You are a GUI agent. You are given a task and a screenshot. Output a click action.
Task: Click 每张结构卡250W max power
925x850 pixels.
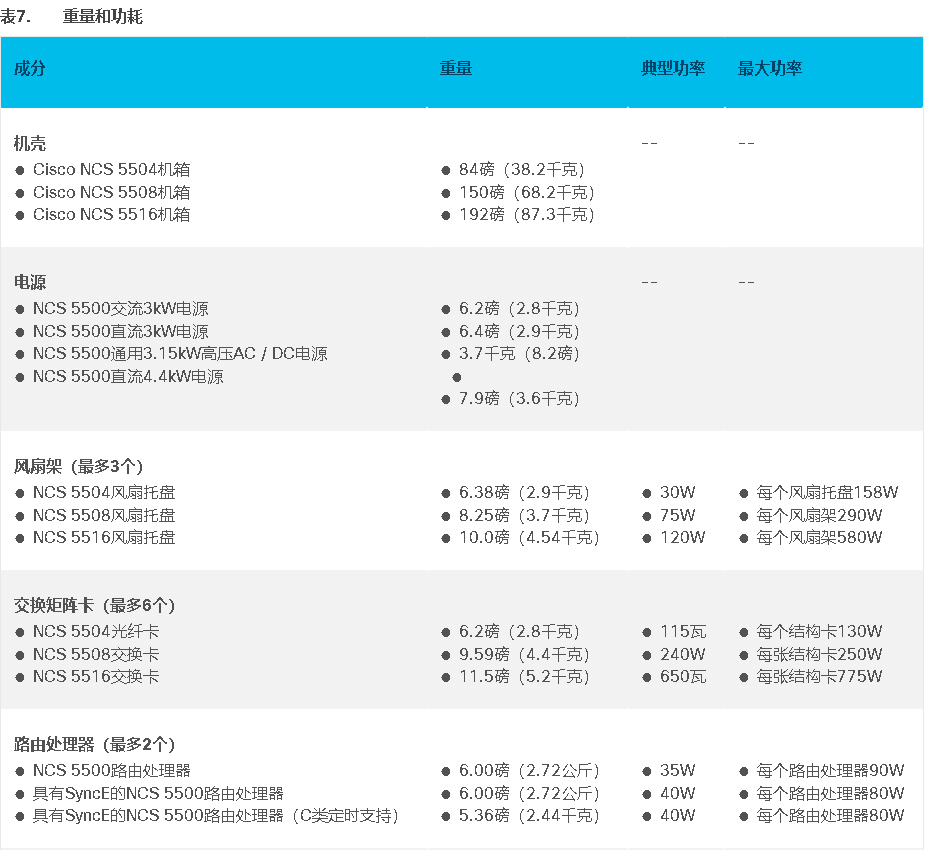pos(819,655)
